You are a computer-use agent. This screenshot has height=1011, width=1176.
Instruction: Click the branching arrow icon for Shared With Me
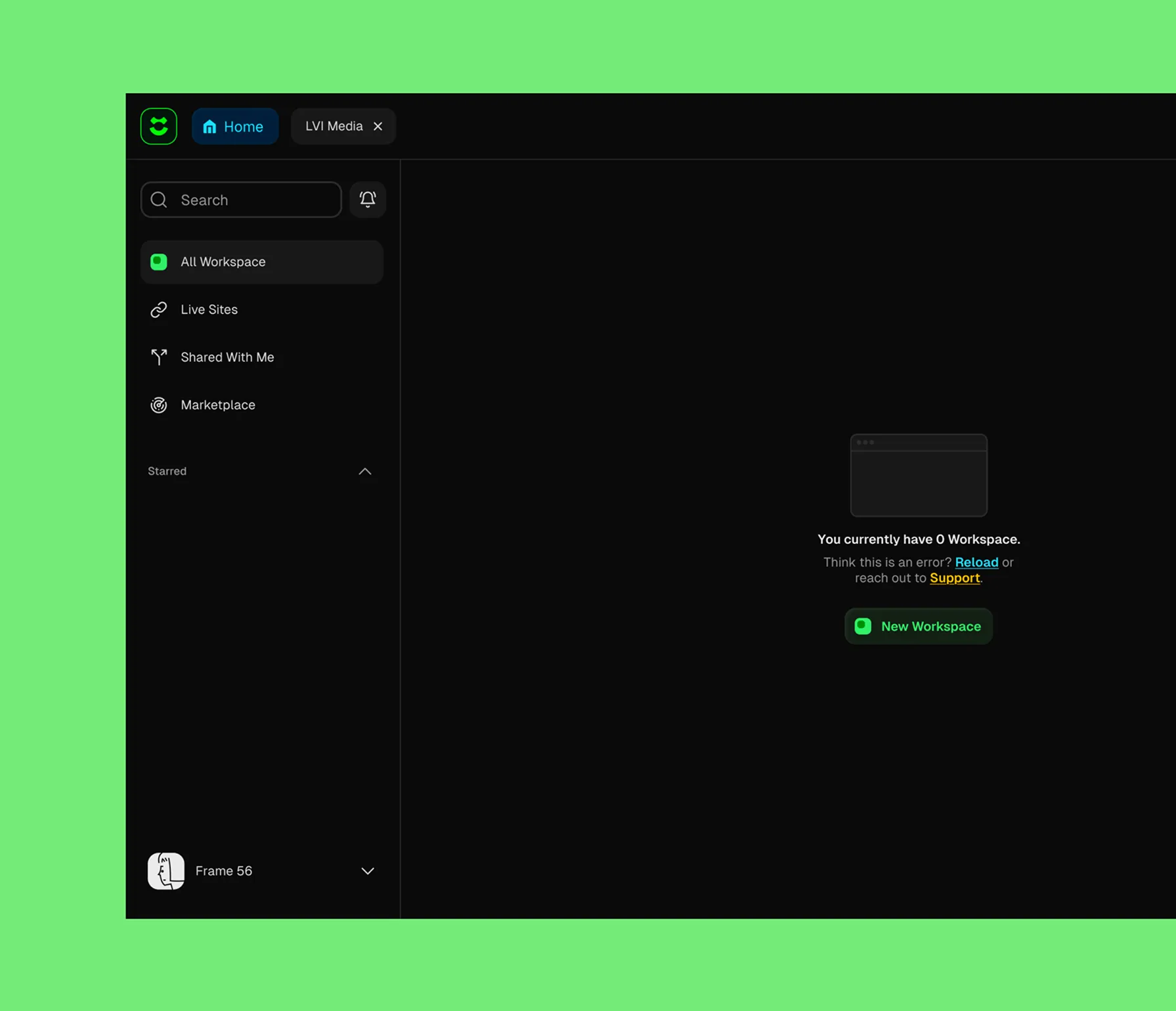(x=159, y=357)
